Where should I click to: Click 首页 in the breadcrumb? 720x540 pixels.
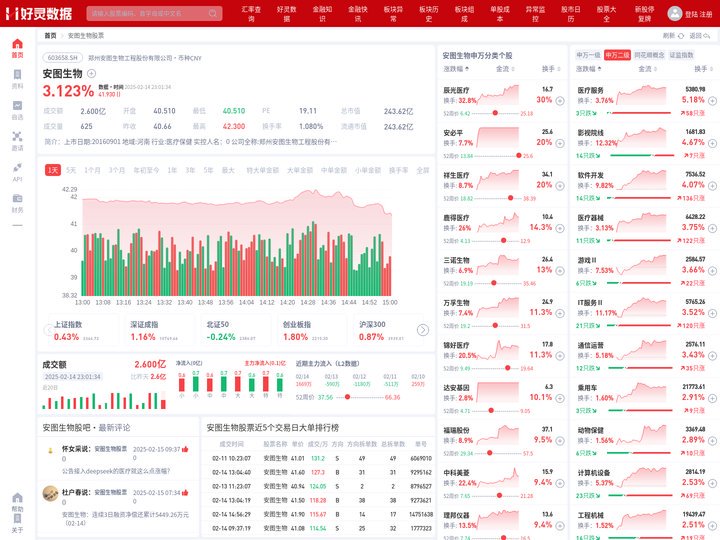pos(50,35)
